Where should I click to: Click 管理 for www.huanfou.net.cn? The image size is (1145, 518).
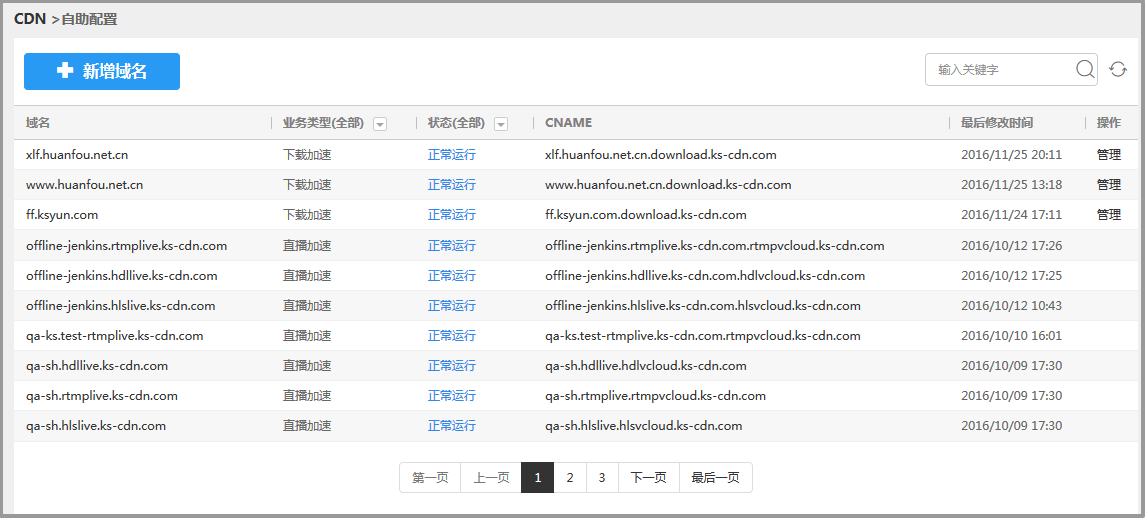click(x=1108, y=185)
